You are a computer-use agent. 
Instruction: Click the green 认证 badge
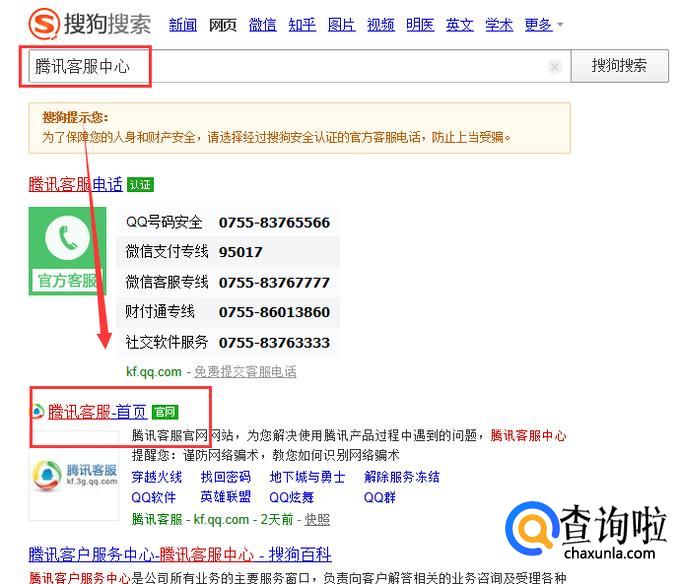click(140, 185)
